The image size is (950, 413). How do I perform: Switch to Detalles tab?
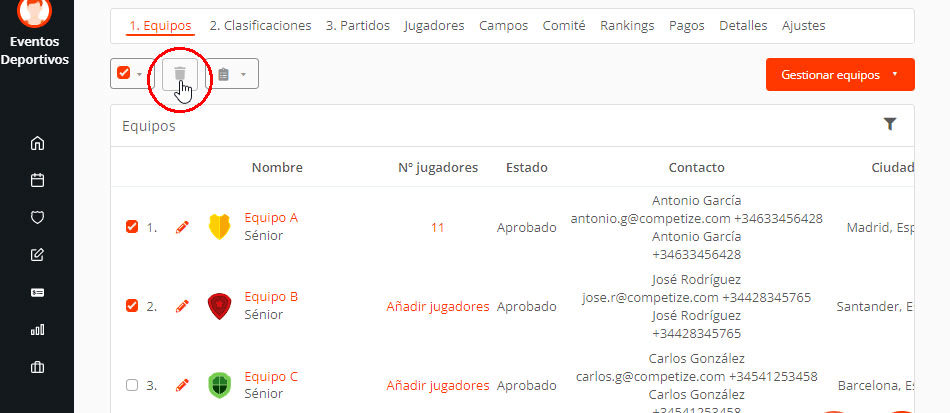[x=743, y=25]
